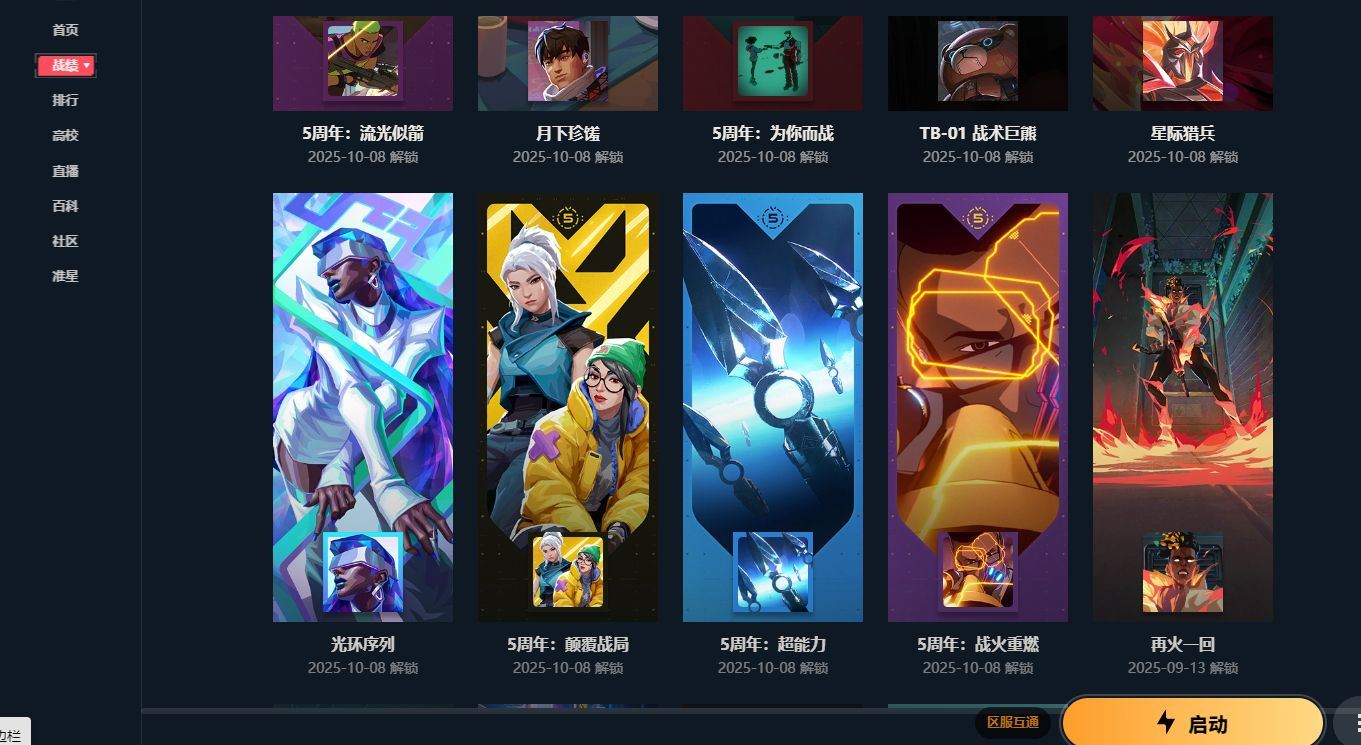Viewport: 1361px width, 745px height.
Task: Select the TB-01 战术巨熊 bear avatar
Action: tap(978, 61)
